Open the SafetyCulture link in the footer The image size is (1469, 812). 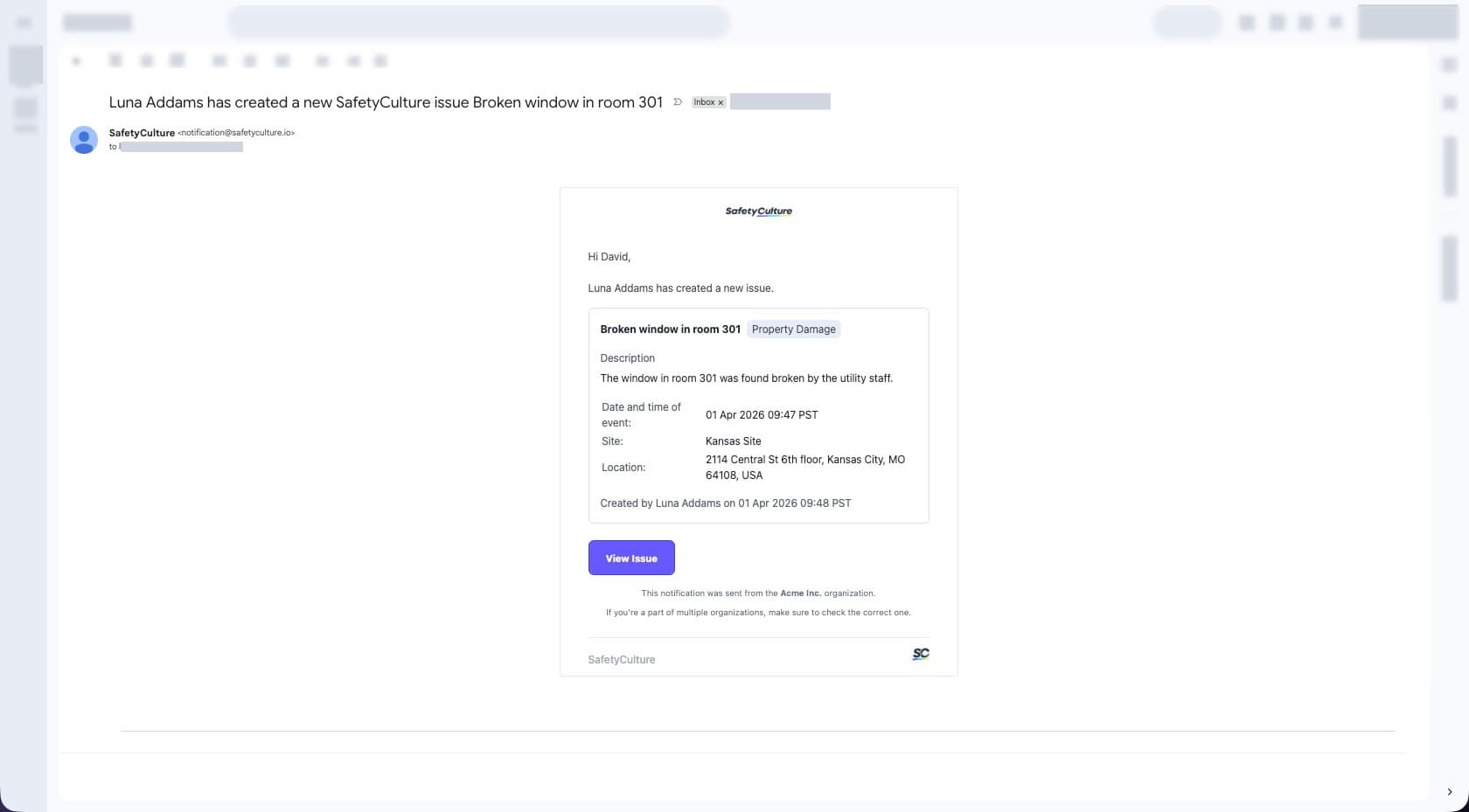[x=621, y=659]
